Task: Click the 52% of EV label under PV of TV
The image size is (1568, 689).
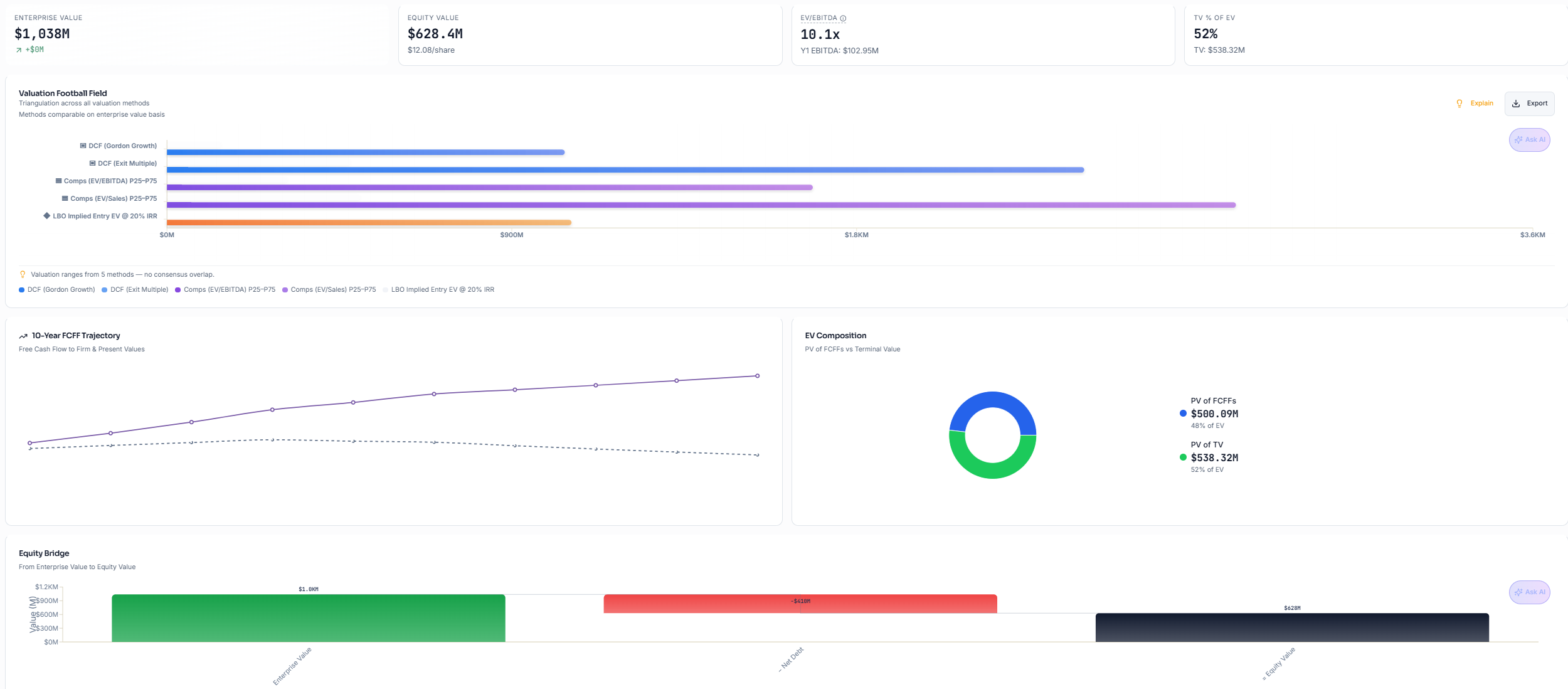Action: [1207, 470]
